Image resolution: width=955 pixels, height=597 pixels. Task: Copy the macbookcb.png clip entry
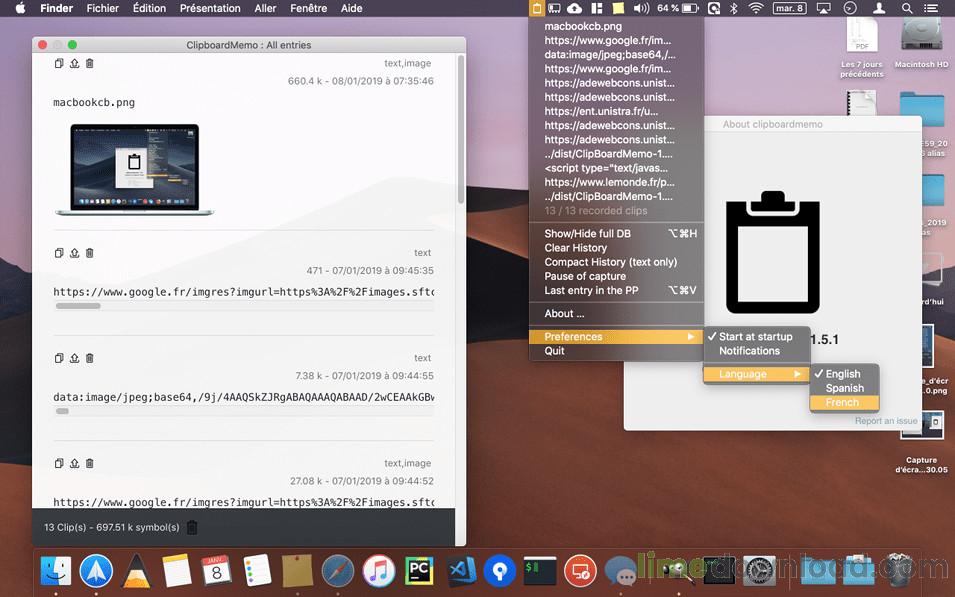point(59,63)
